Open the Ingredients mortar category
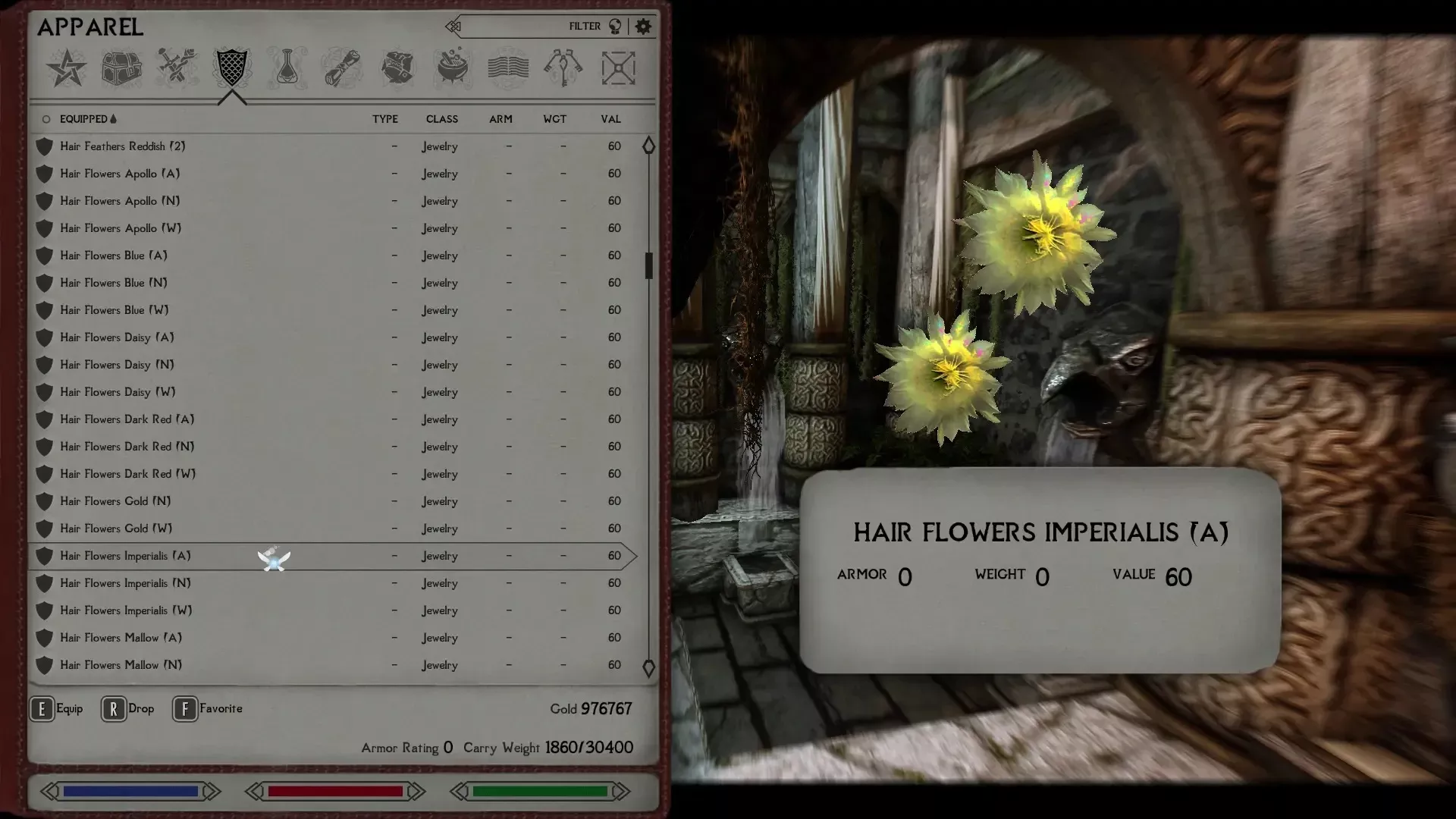 click(453, 67)
